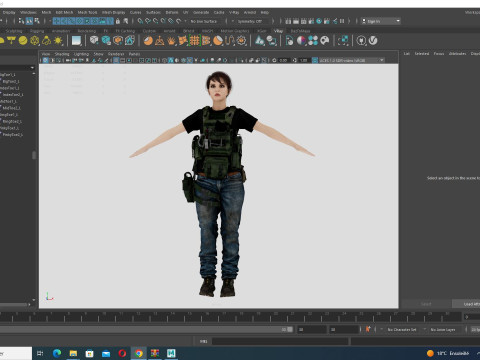The width and height of the screenshot is (480, 360).
Task: Open Microsoft Edge from the taskbar
Action: point(57,353)
